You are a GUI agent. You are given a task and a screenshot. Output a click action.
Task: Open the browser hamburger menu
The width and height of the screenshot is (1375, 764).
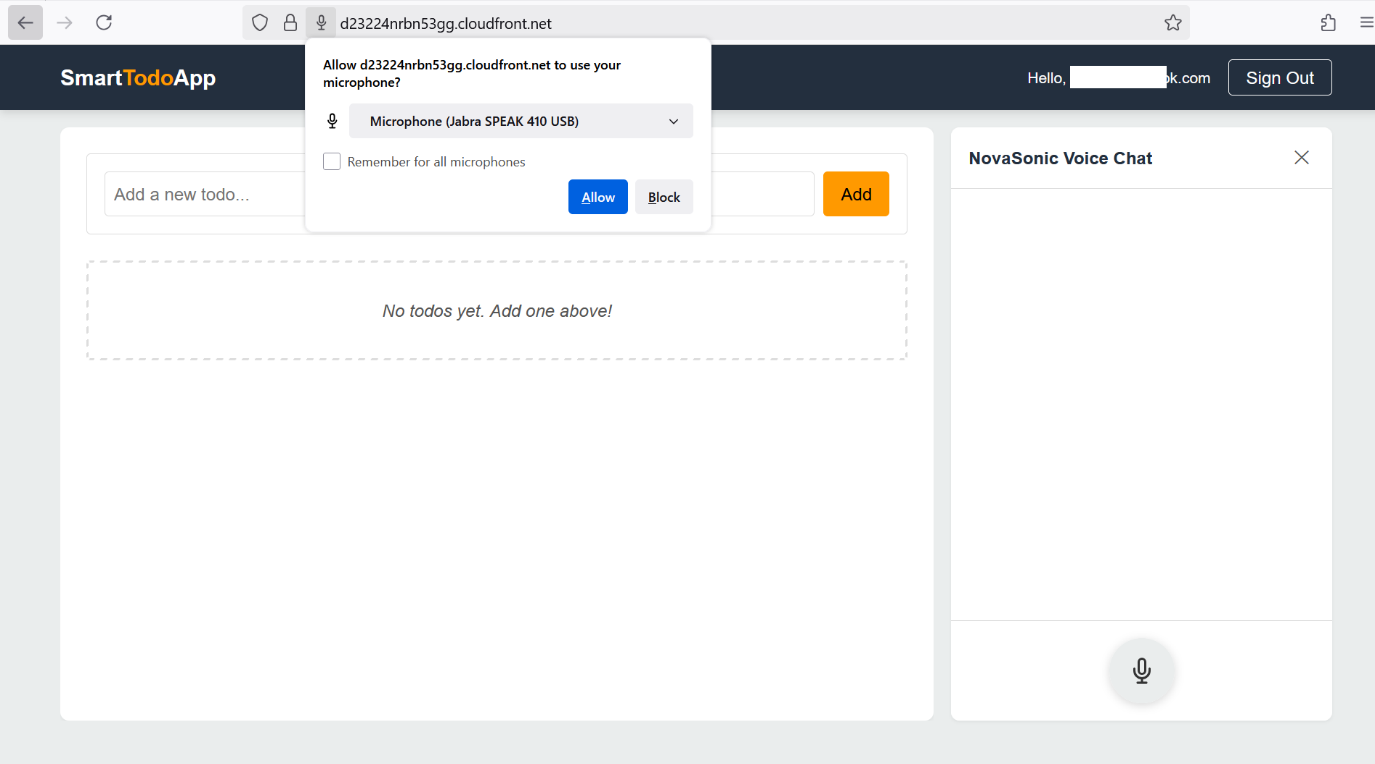click(x=1366, y=23)
